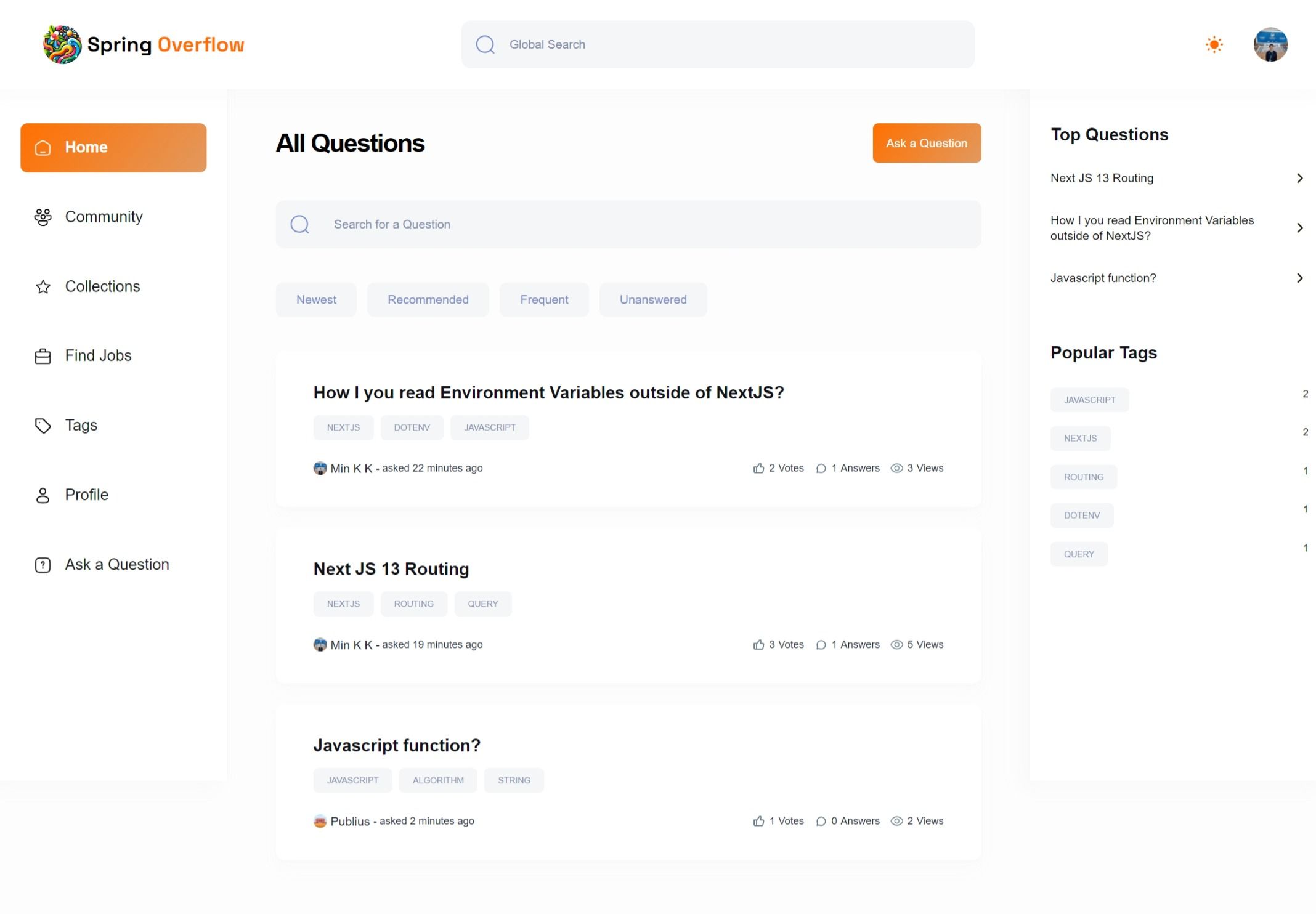Expand Next JS 13 Routing chevron
1316x914 pixels.
[1299, 178]
